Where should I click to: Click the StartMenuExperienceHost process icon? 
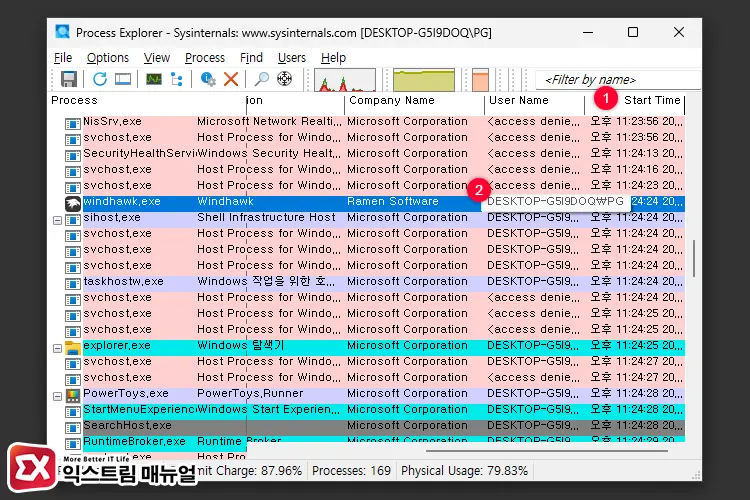pyautogui.click(x=73, y=411)
